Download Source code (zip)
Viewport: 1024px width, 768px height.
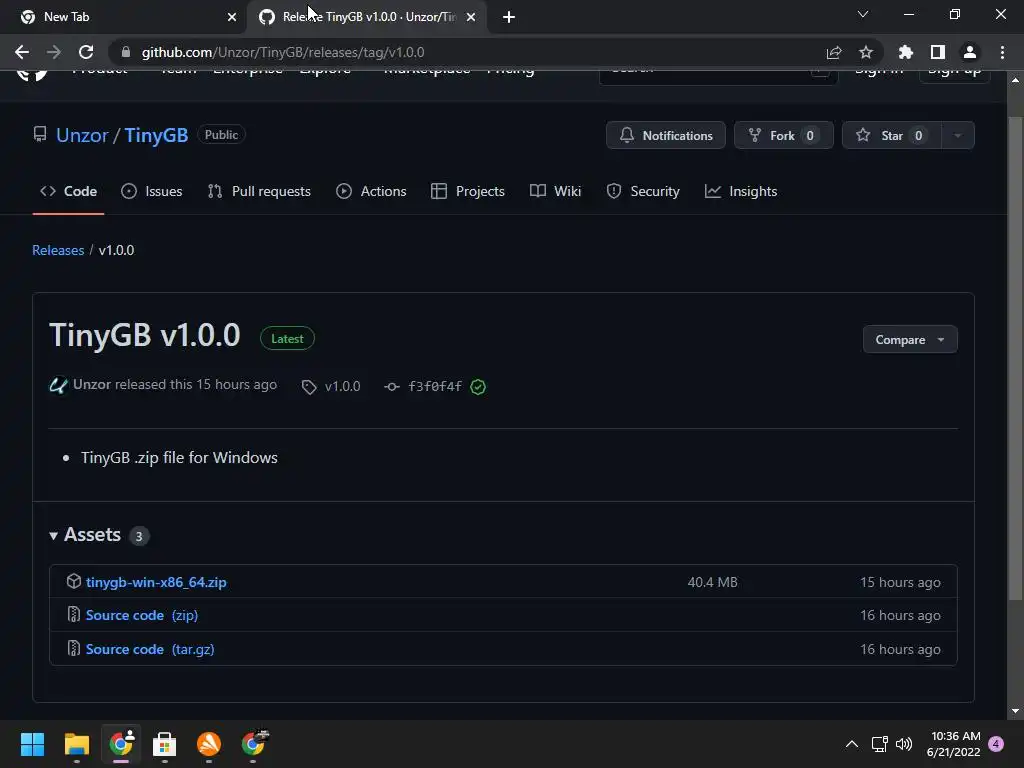tap(142, 615)
